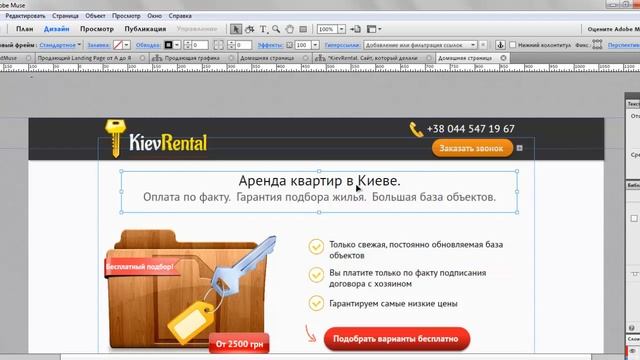This screenshot has height=360, width=640.
Task: Click the anchor link icon
Action: point(500,45)
